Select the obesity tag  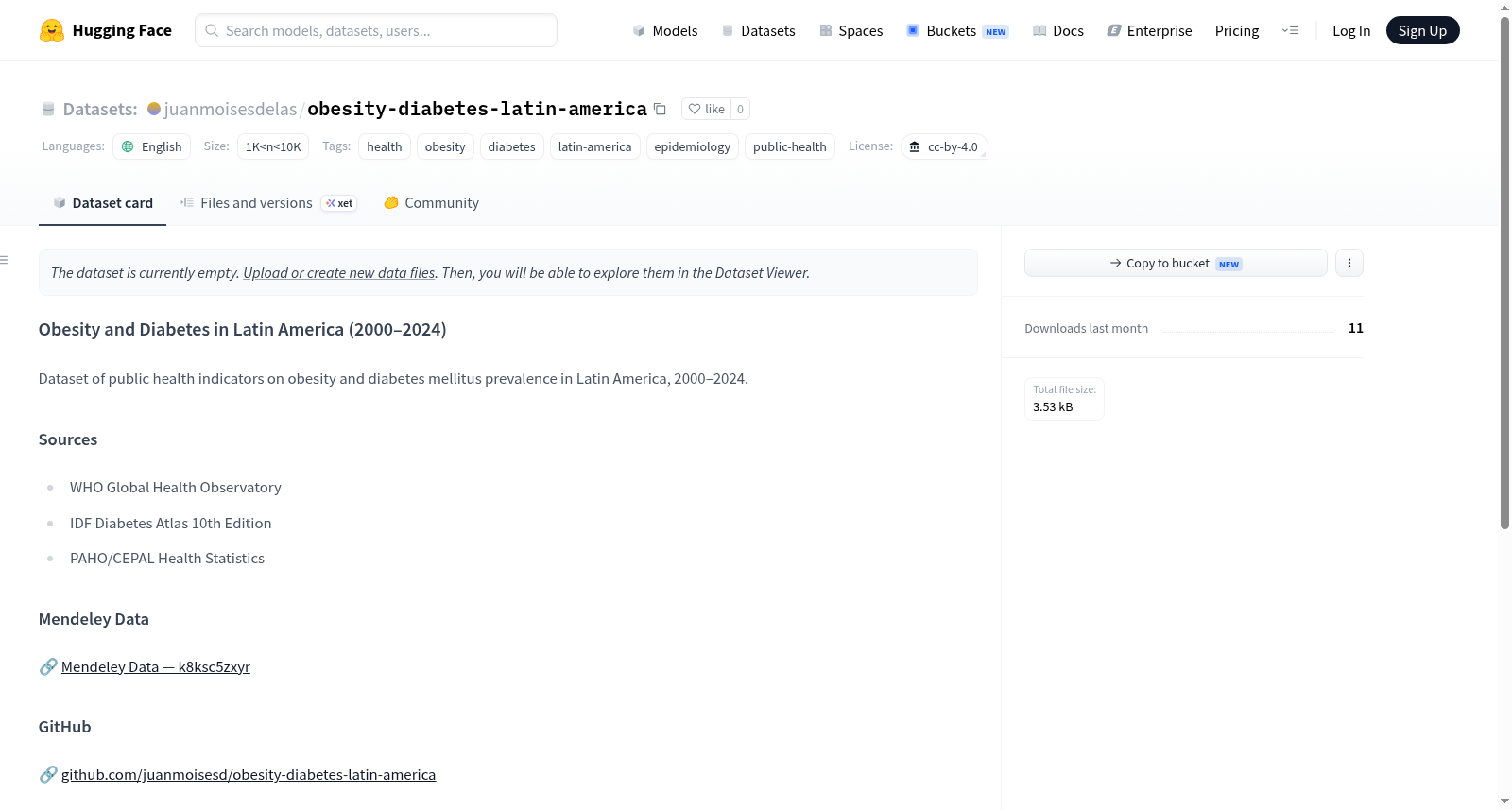tap(445, 146)
